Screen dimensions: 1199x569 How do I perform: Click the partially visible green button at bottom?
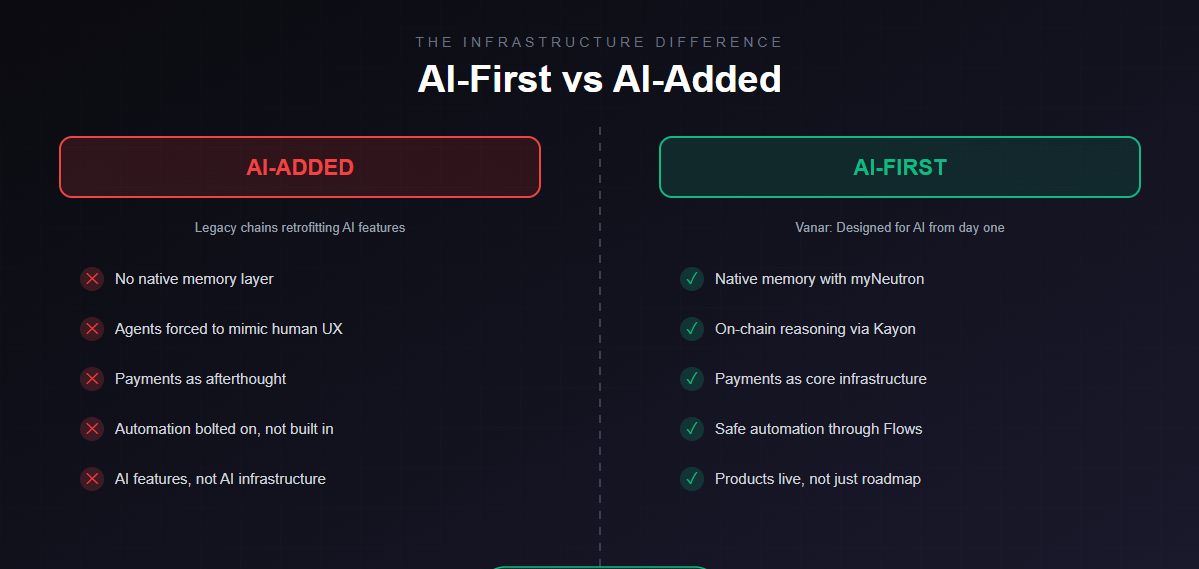pos(599,566)
